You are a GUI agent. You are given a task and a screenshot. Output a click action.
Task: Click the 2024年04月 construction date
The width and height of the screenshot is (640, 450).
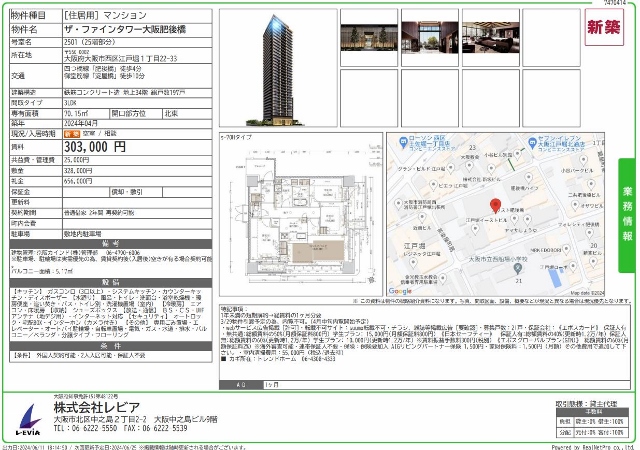pos(80,123)
